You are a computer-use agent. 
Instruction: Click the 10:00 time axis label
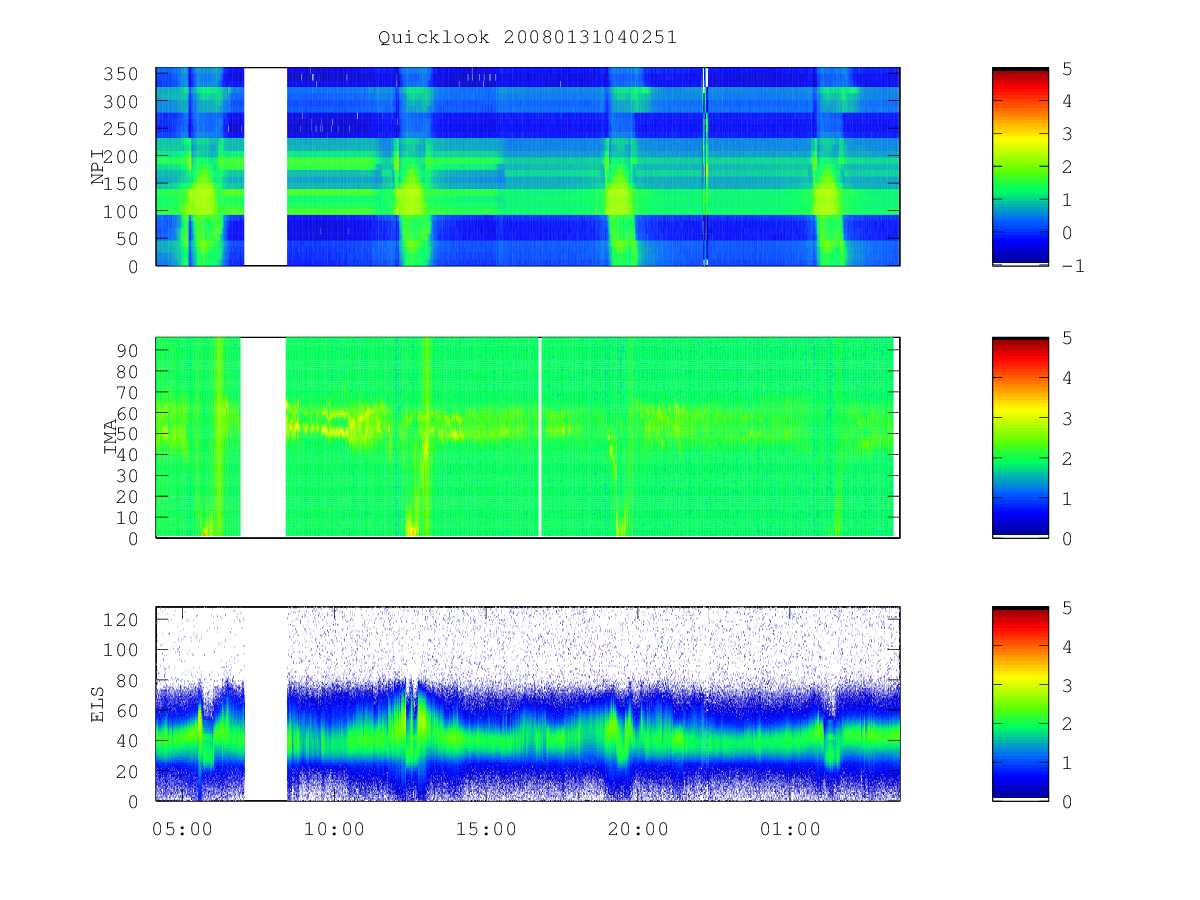(335, 829)
